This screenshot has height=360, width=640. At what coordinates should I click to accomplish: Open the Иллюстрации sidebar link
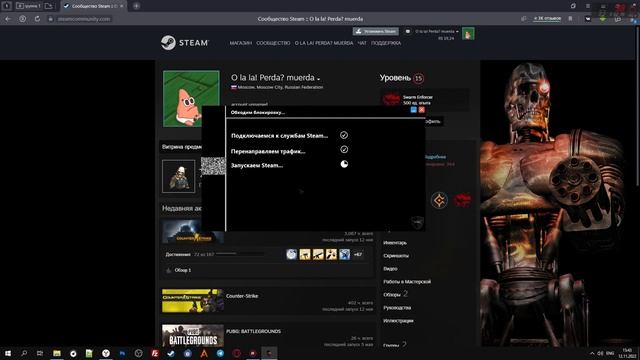tap(398, 321)
